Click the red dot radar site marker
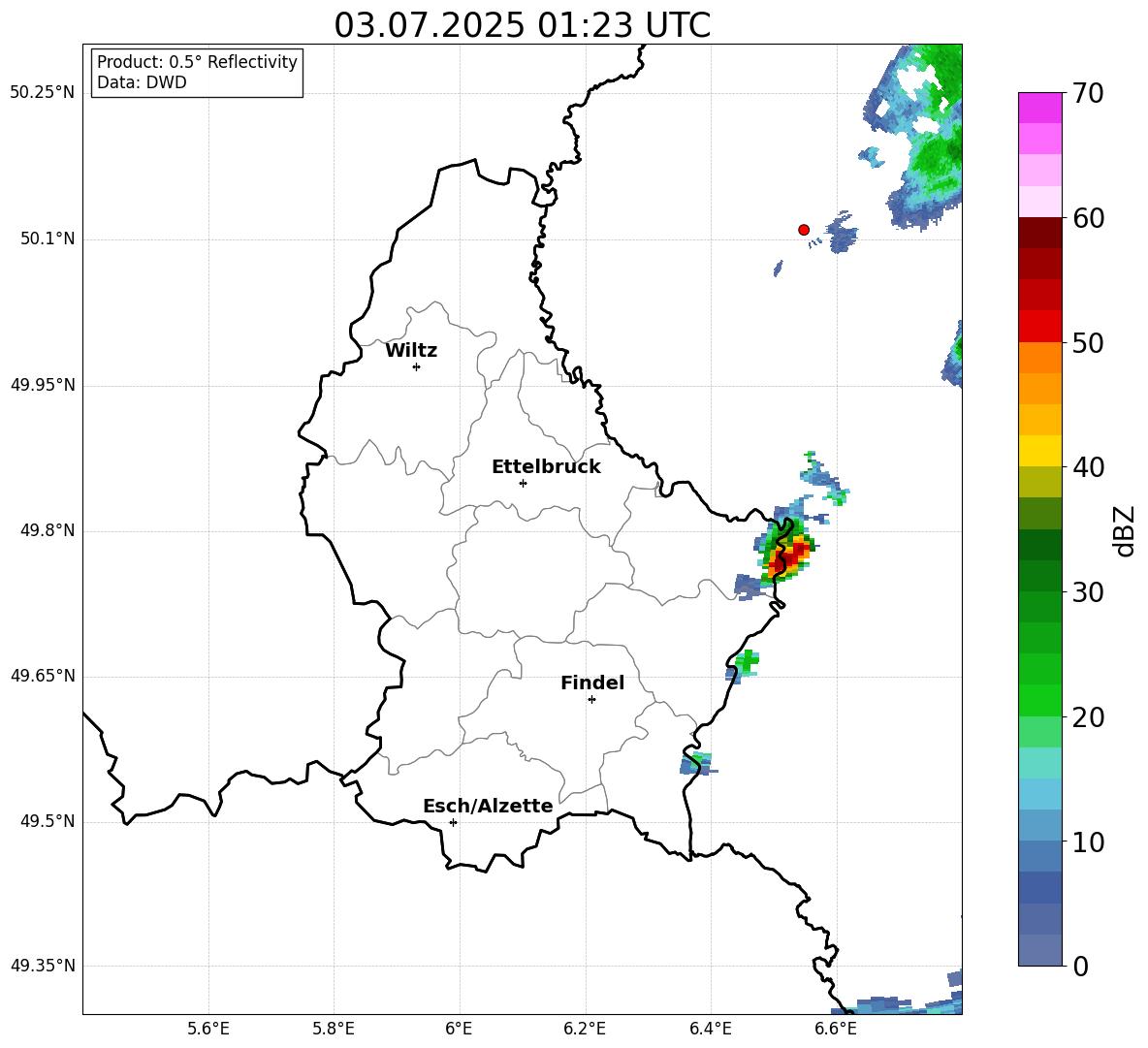 pyautogui.click(x=804, y=230)
